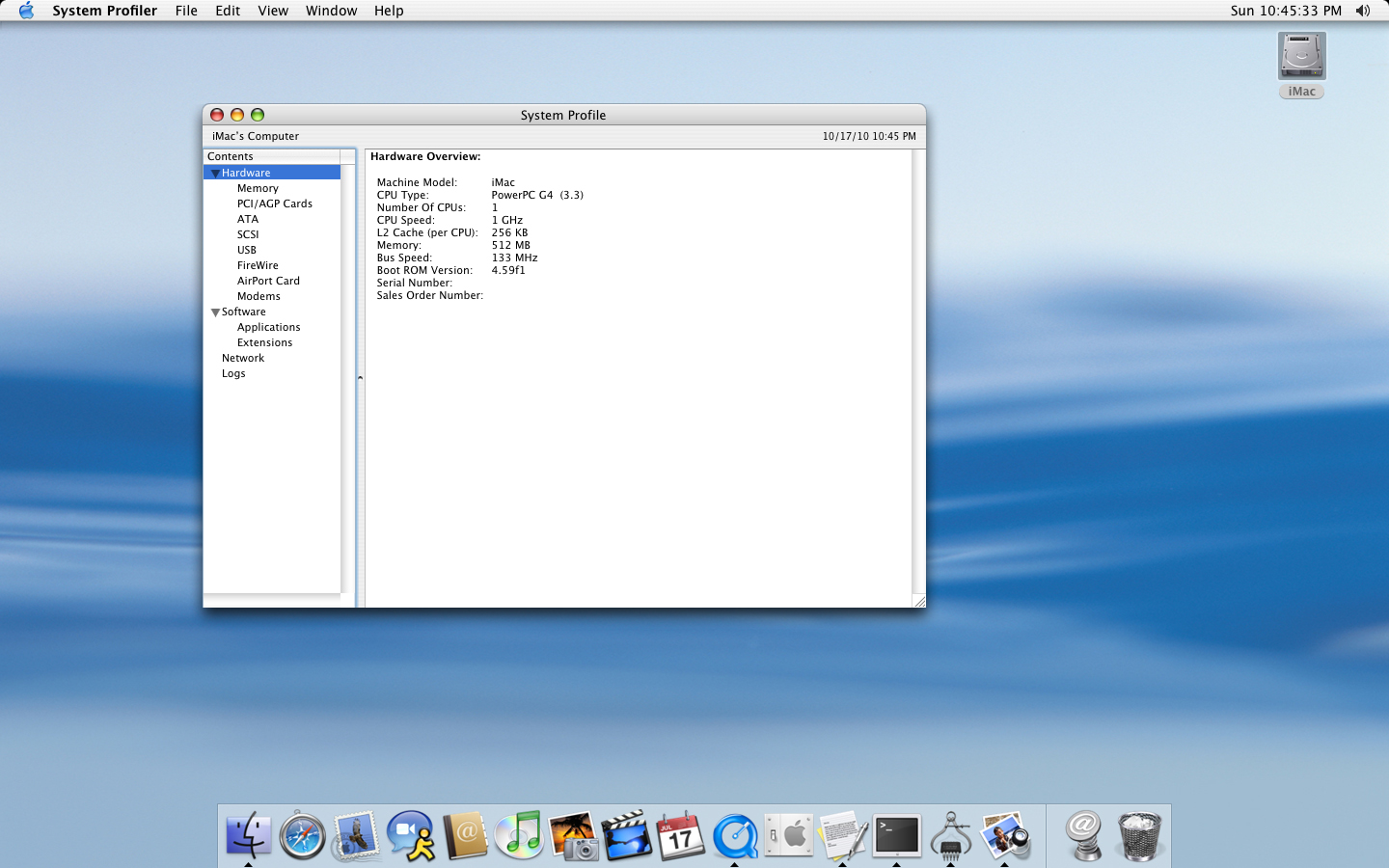
Task: Open System Preferences from the dock
Action: [789, 835]
